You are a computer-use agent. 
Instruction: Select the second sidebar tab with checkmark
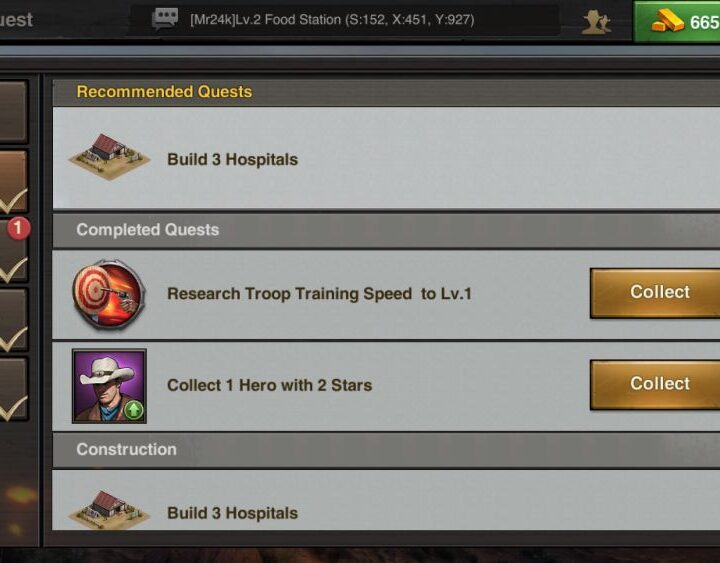pyautogui.click(x=13, y=250)
